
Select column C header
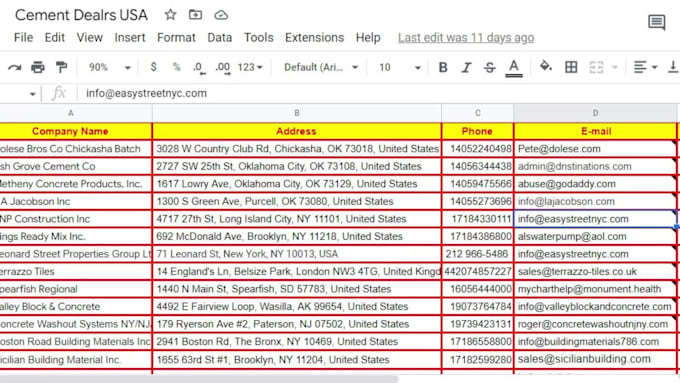coord(477,113)
